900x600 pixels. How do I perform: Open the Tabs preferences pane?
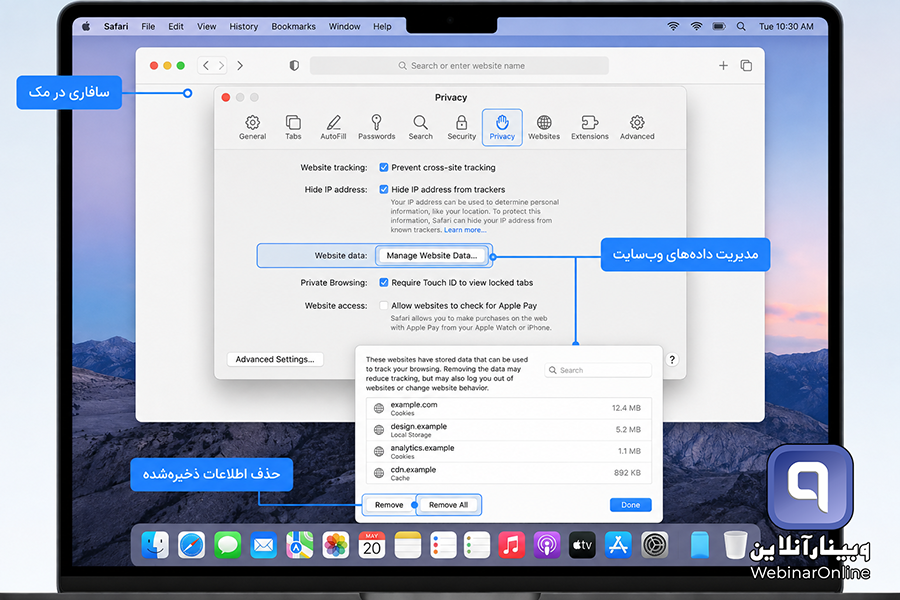[293, 127]
